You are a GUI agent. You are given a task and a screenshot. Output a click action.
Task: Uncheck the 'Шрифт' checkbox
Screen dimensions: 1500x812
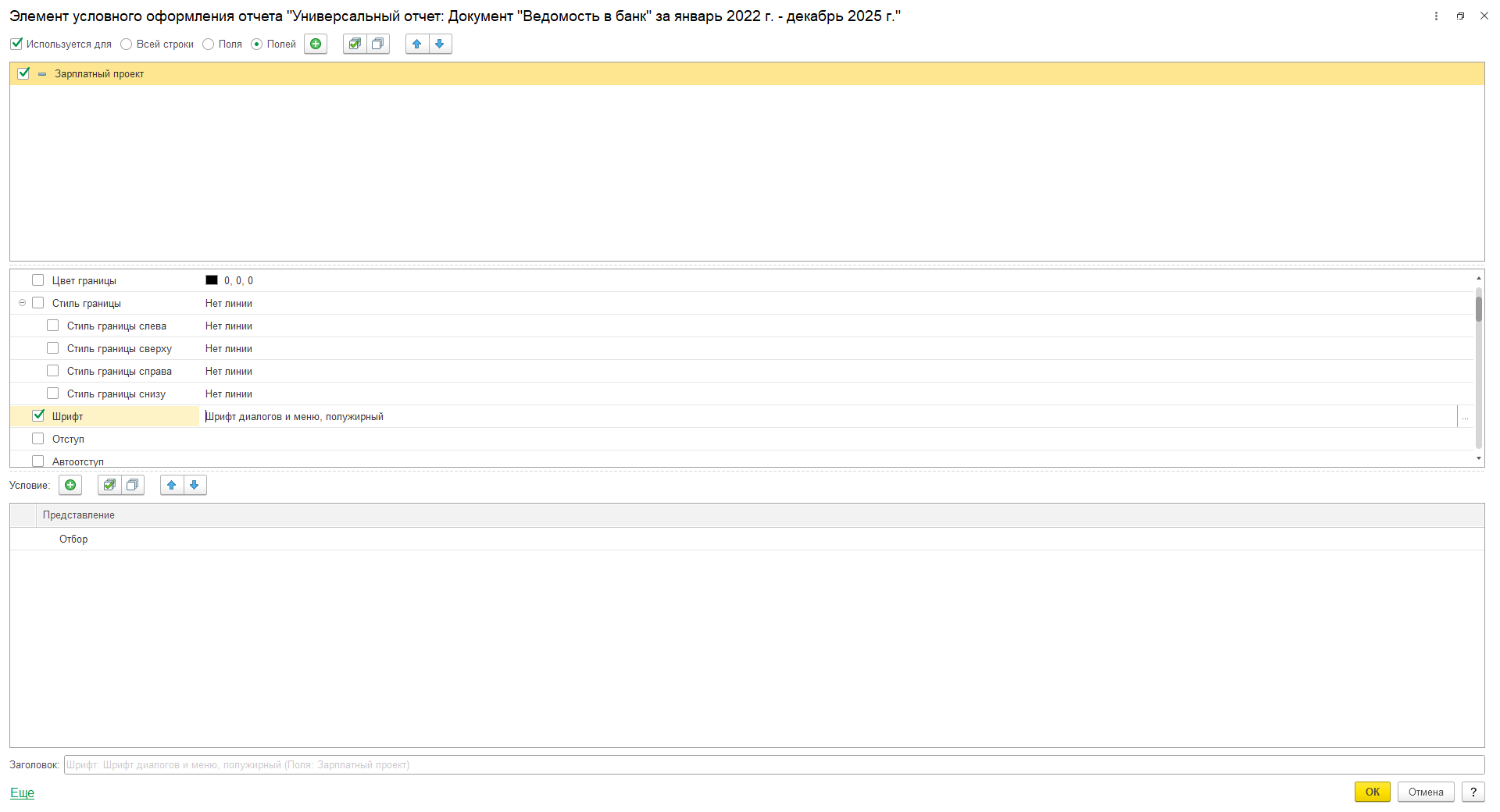pyautogui.click(x=38, y=416)
